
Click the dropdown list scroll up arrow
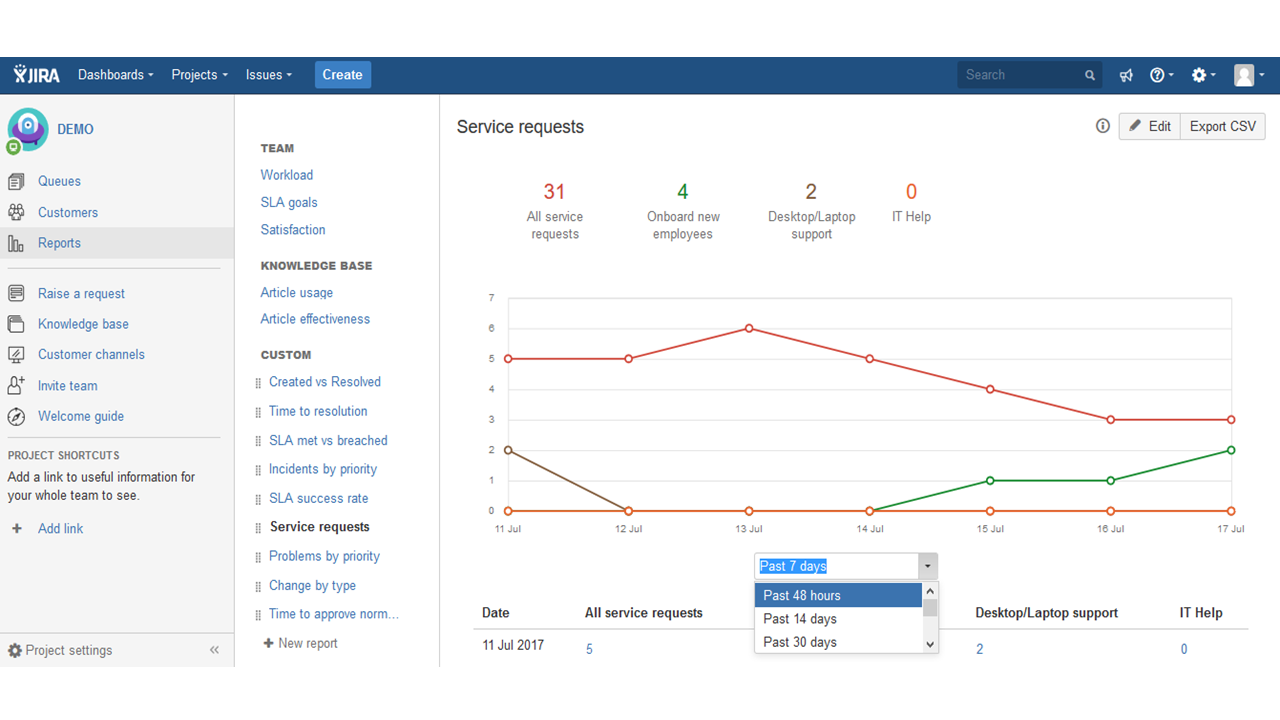(x=930, y=591)
